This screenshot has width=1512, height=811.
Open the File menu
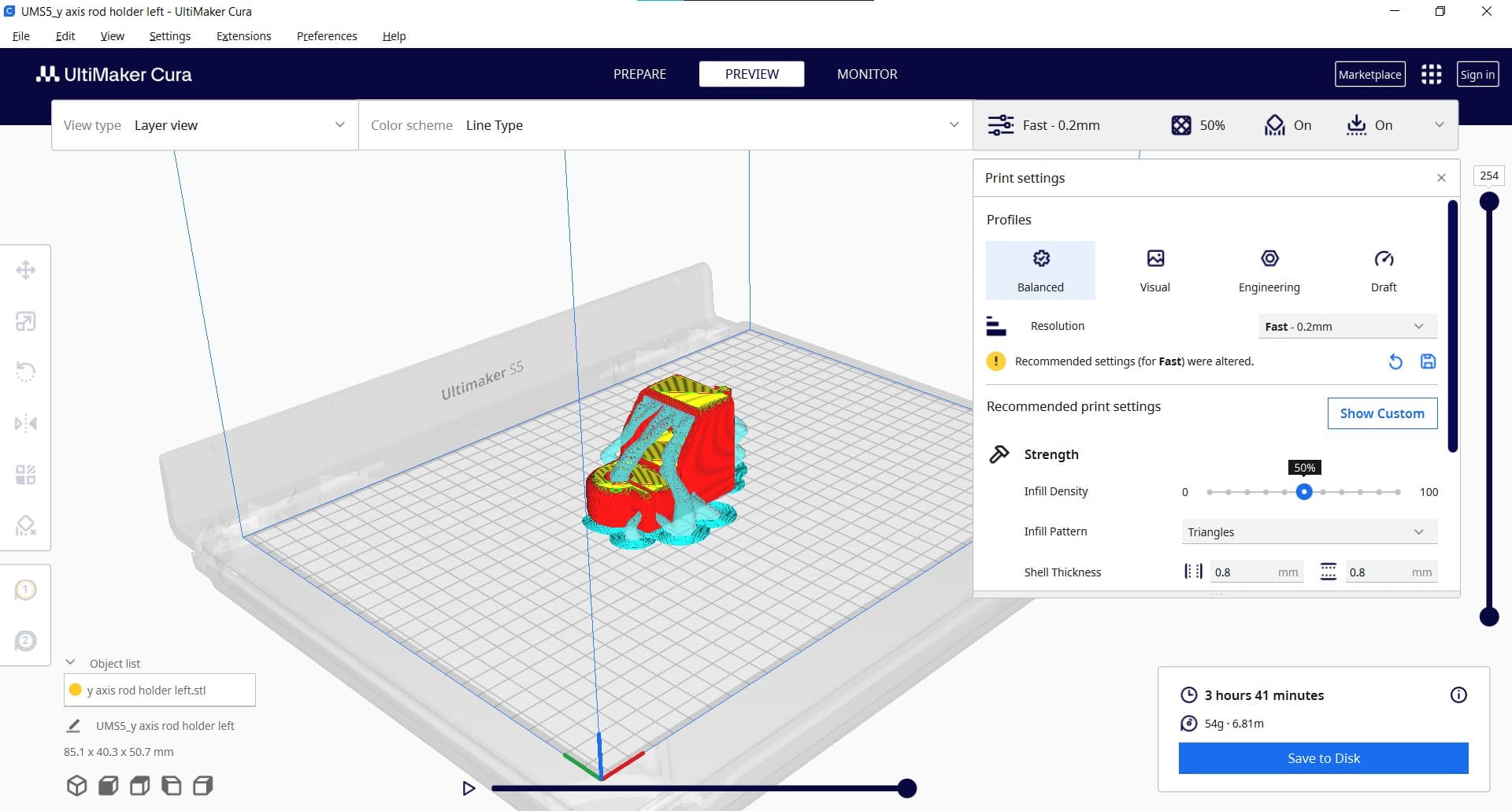click(x=21, y=36)
